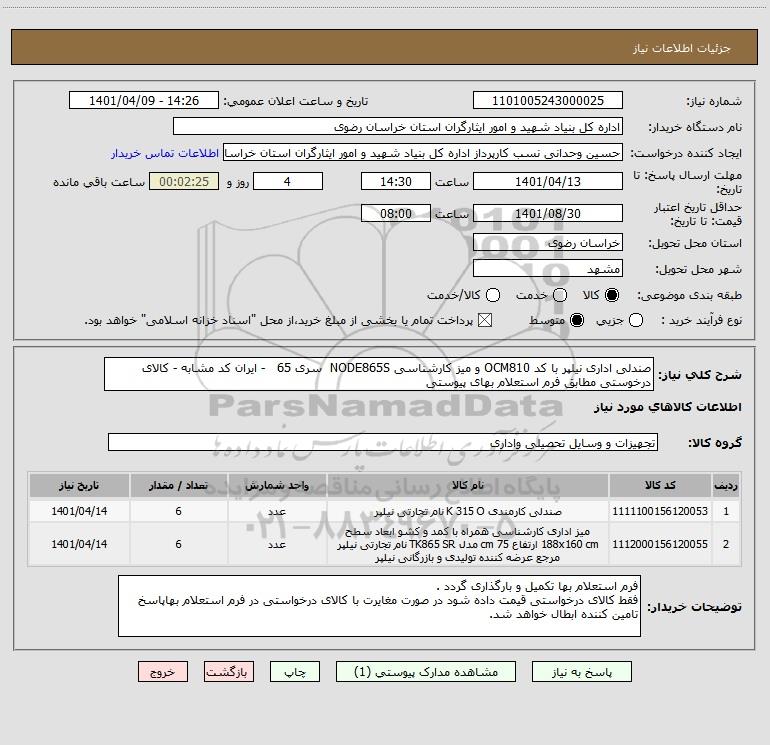The width and height of the screenshot is (770, 745).
Task: Select the کالا/خدمت radio button
Action: coord(493,295)
